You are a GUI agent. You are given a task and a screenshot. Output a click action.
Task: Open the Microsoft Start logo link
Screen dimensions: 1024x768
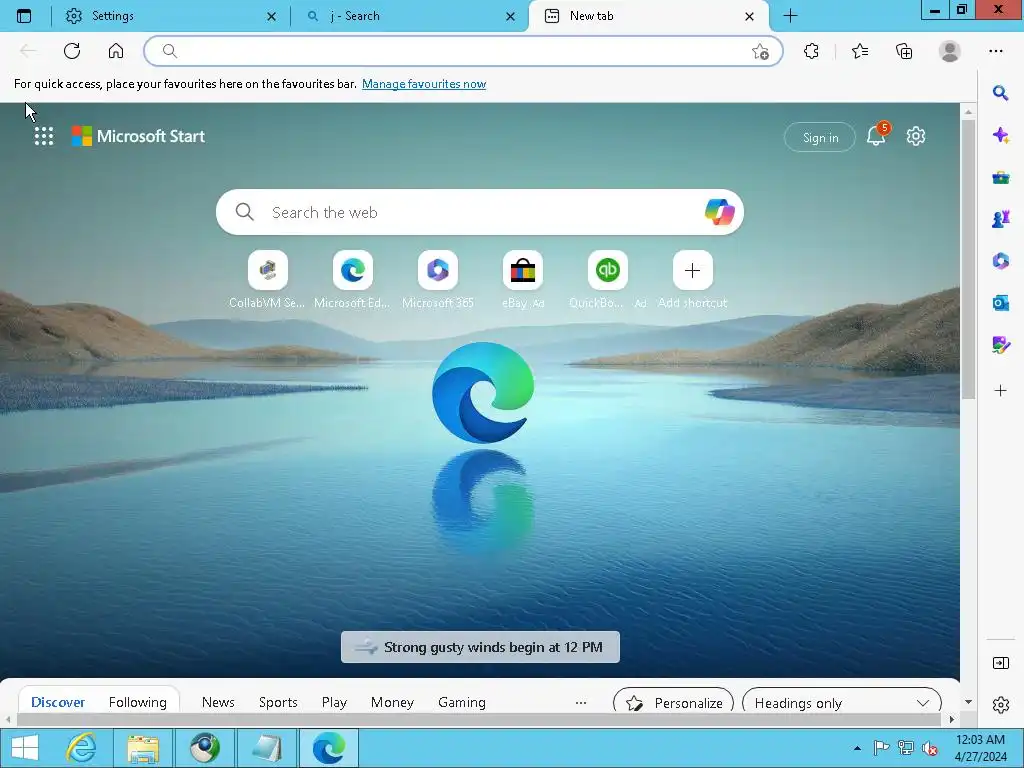point(138,136)
